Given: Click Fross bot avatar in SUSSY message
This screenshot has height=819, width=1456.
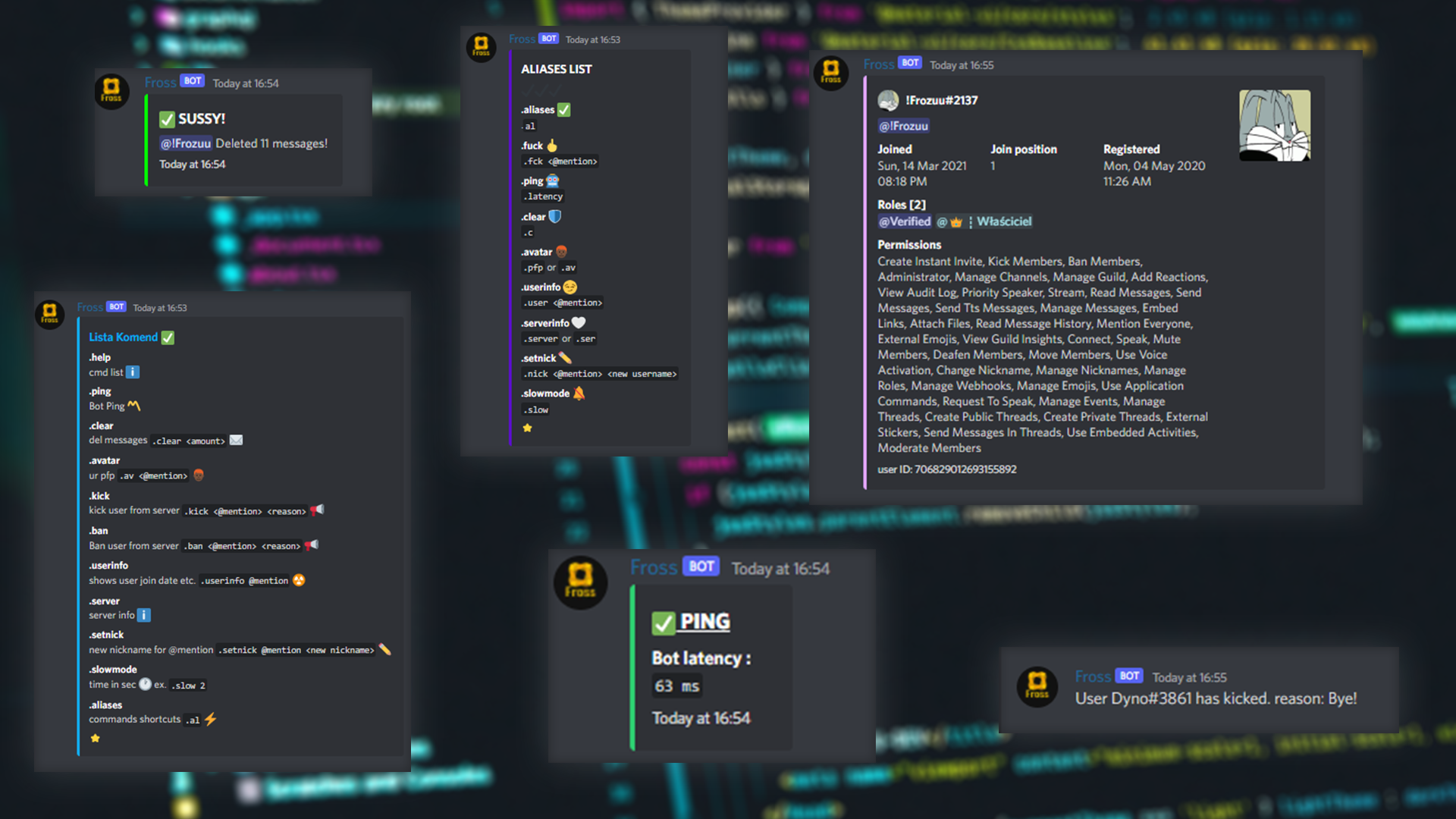Looking at the screenshot, I should point(111,90).
